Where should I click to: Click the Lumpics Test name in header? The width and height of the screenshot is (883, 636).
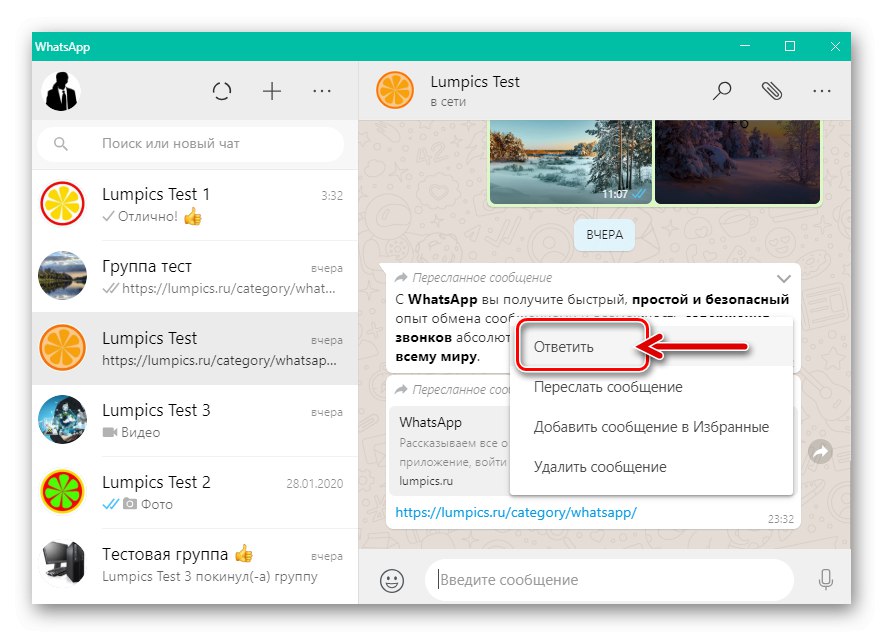coord(475,82)
